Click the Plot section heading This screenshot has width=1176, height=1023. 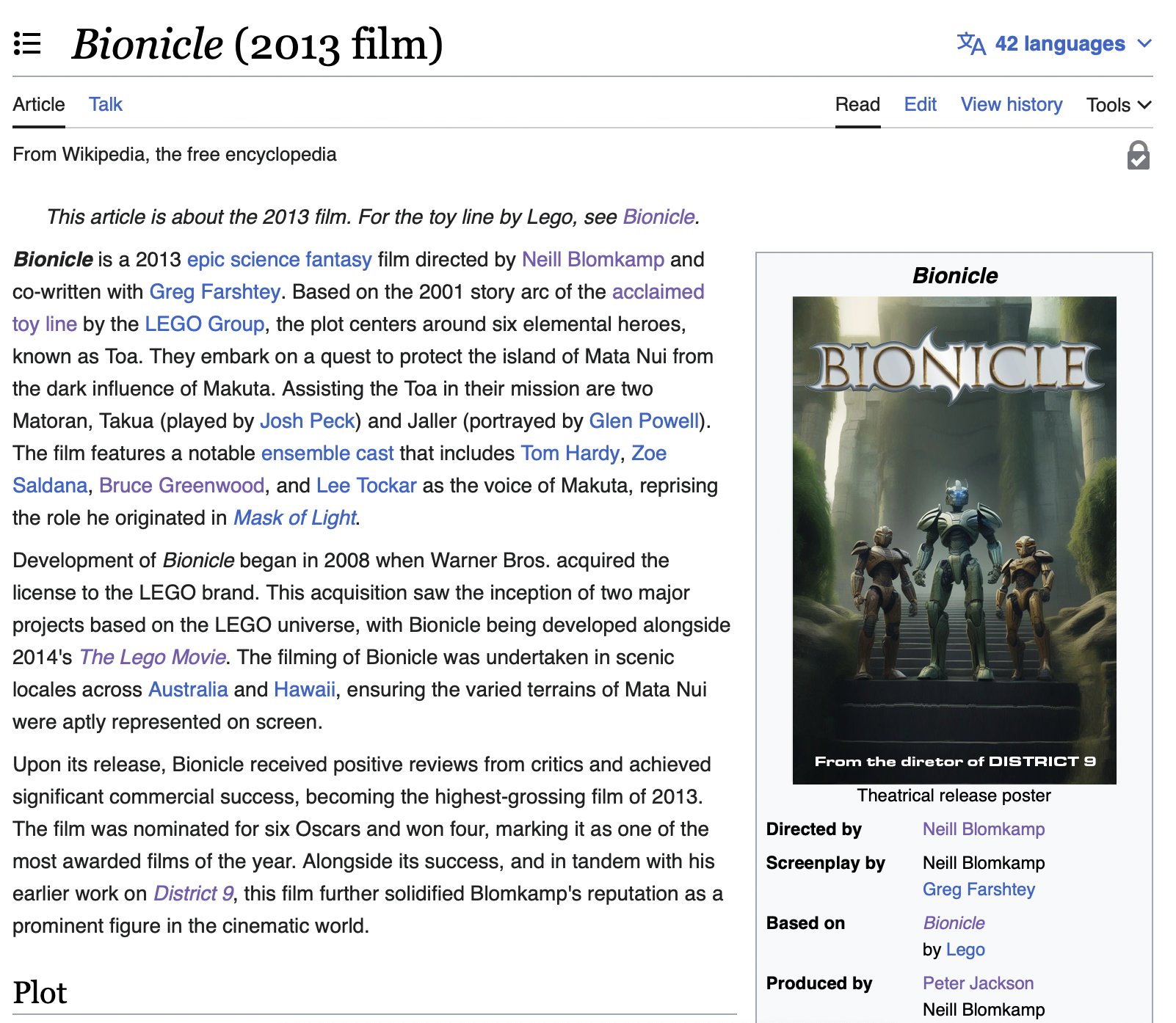[x=40, y=993]
